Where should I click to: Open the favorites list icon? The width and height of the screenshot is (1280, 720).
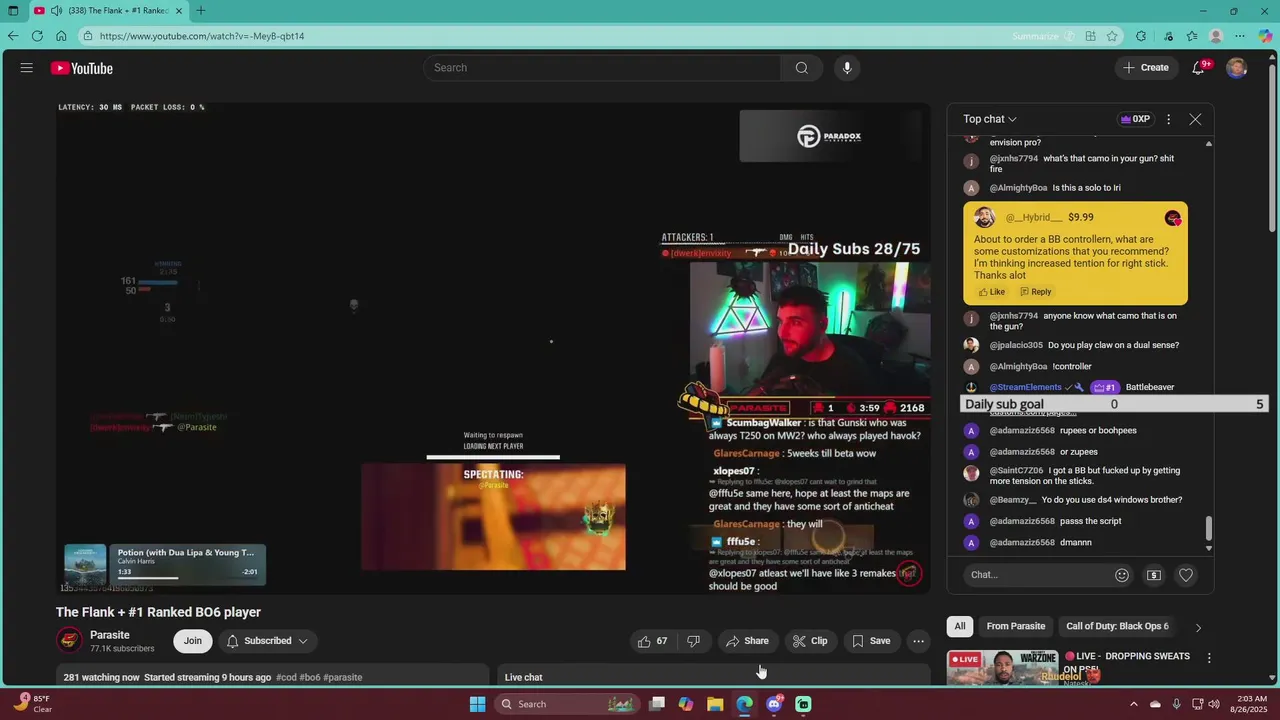click(x=1192, y=36)
